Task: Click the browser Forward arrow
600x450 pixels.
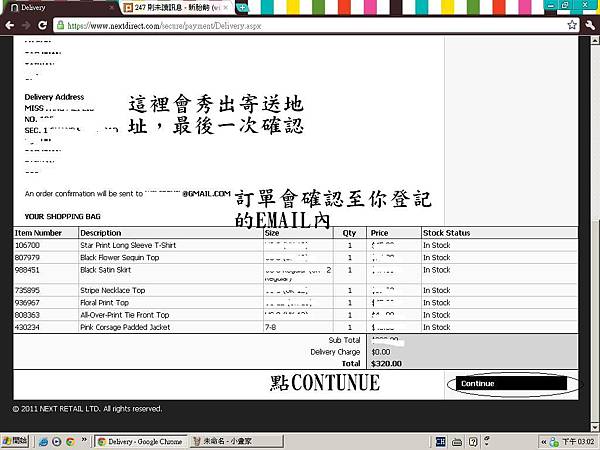Action: (26, 26)
